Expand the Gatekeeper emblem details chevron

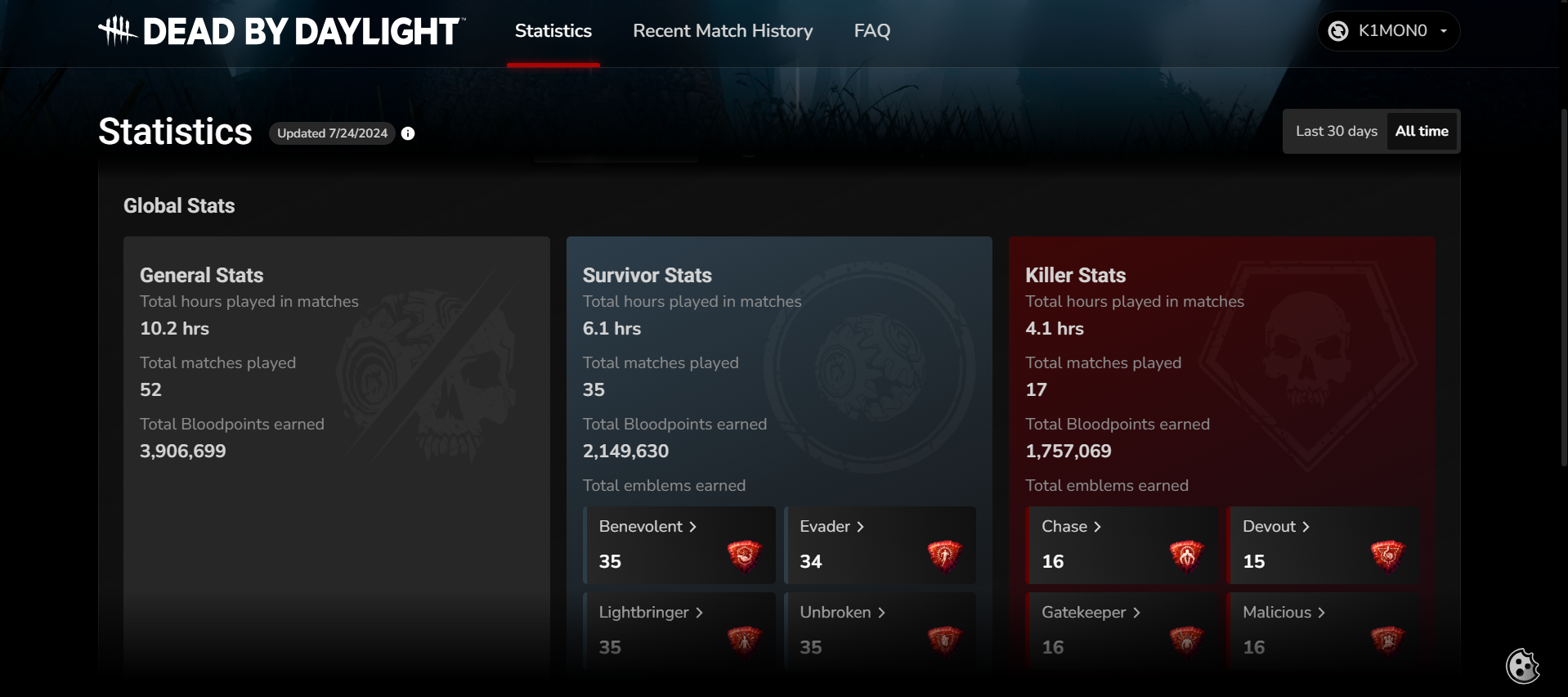[1136, 613]
